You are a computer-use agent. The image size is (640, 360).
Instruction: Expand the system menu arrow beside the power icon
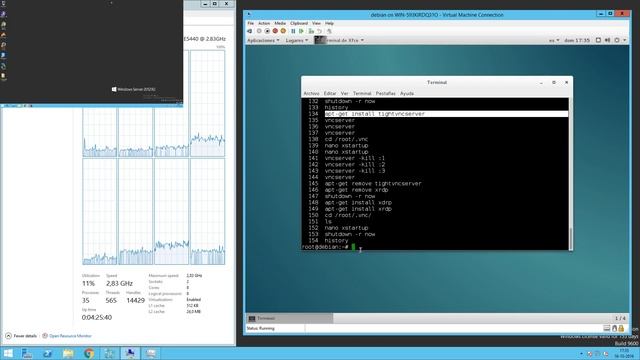(x=624, y=40)
